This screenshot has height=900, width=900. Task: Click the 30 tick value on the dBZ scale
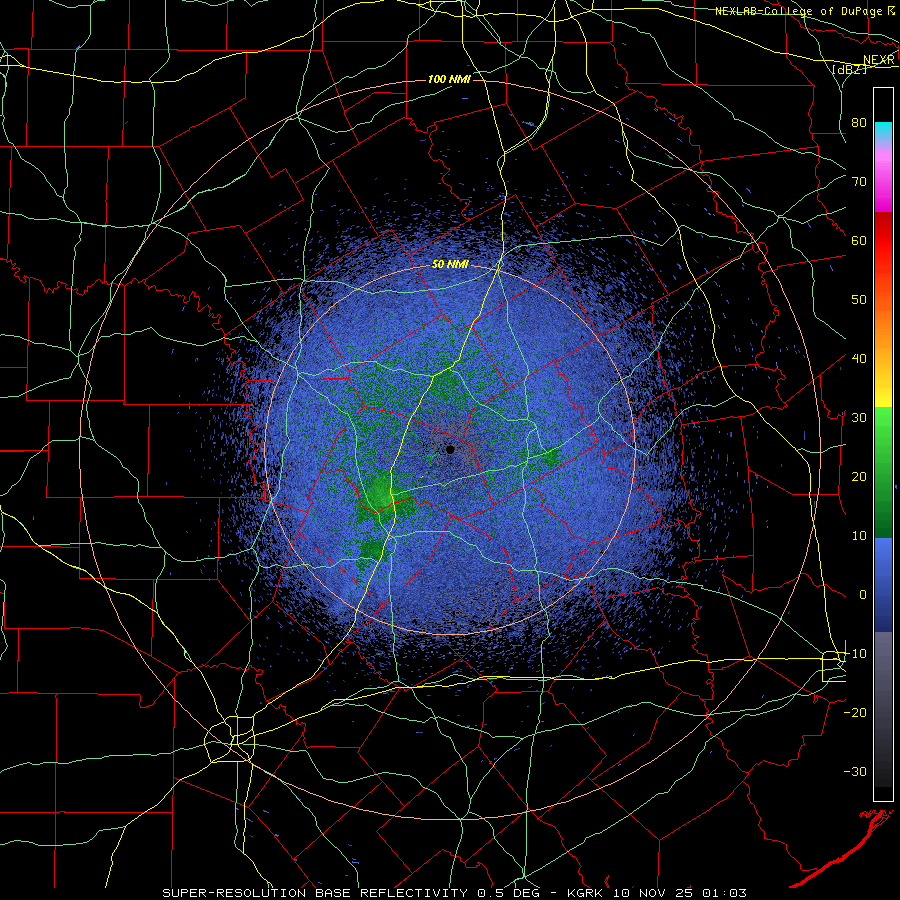[x=859, y=418]
